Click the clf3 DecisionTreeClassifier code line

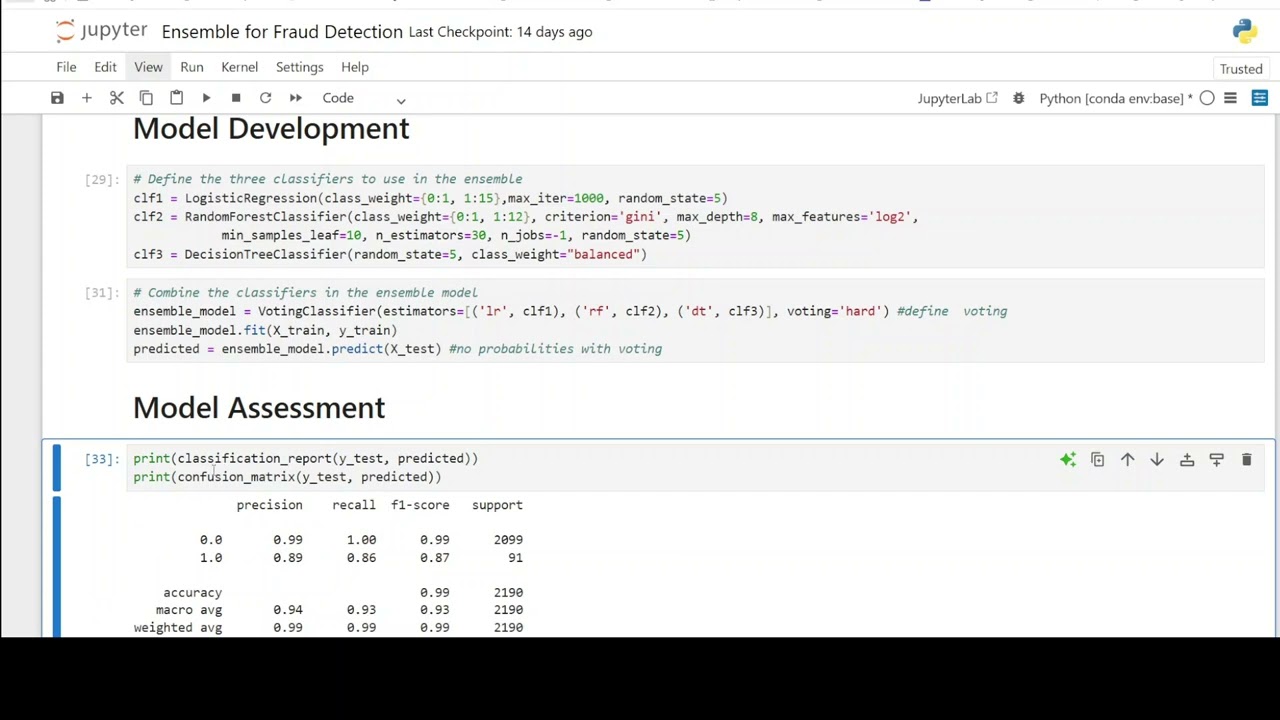(x=390, y=255)
